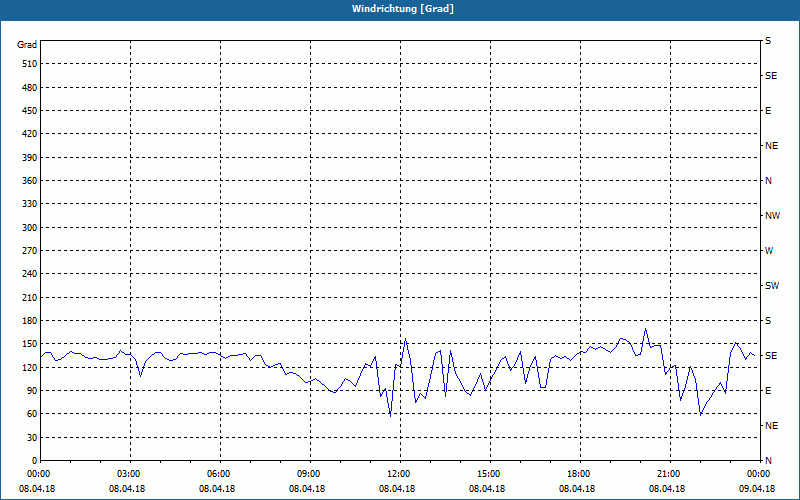Select the "330" y-axis value
Screen dimensions: 800x500
tap(30, 204)
